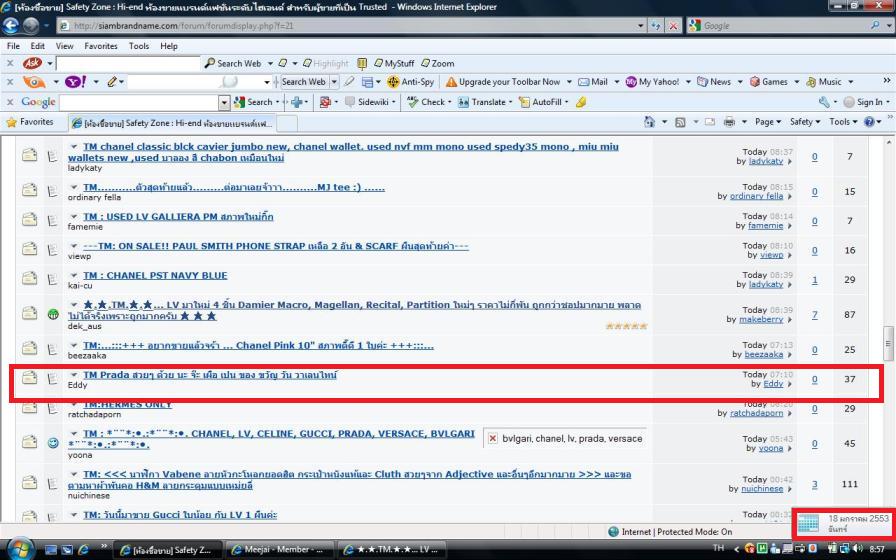Open Yahoo Mail from toolbar
Screen dimensions: 896x560
(593, 82)
